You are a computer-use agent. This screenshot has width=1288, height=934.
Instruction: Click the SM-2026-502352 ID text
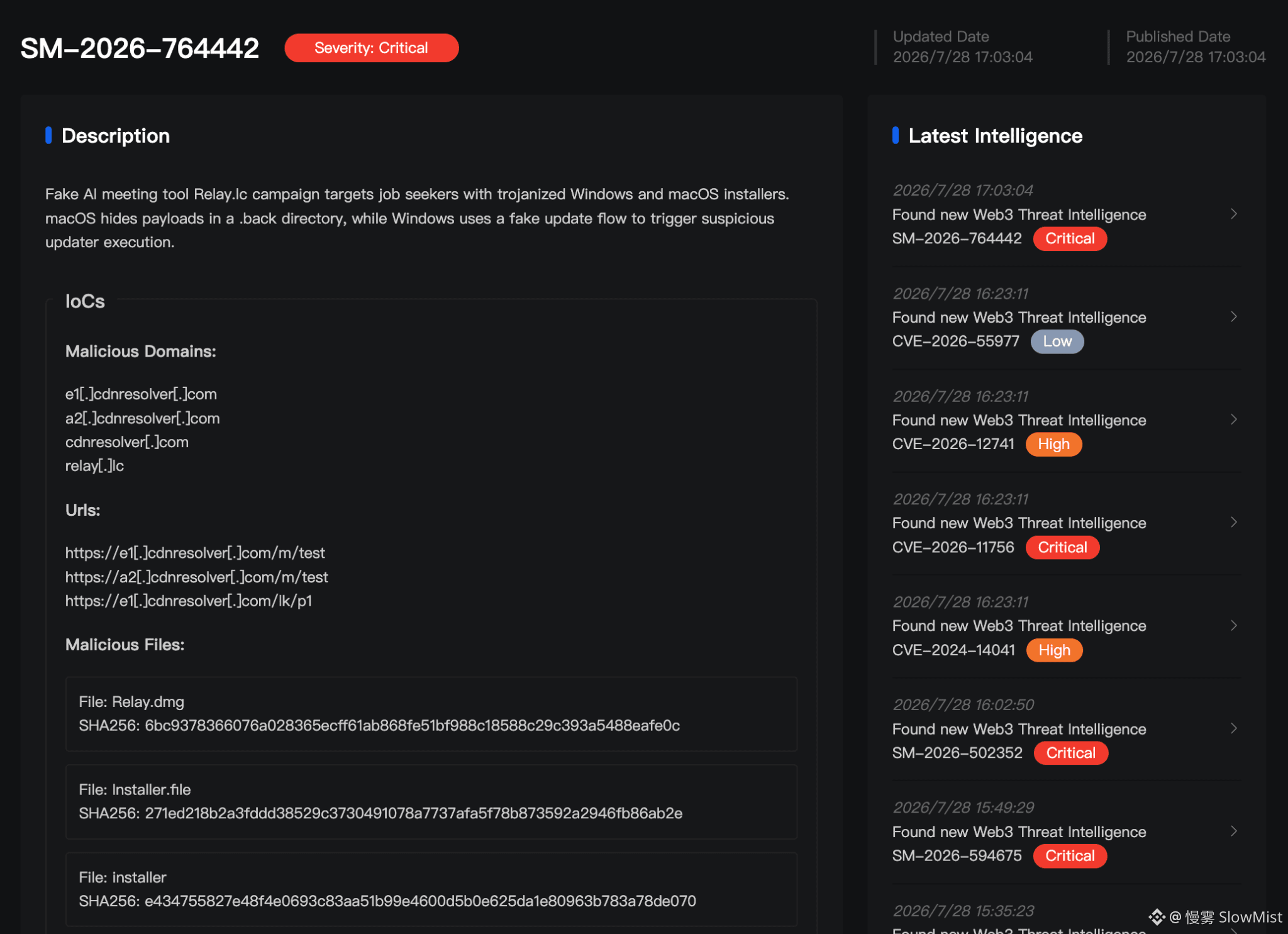click(x=957, y=753)
